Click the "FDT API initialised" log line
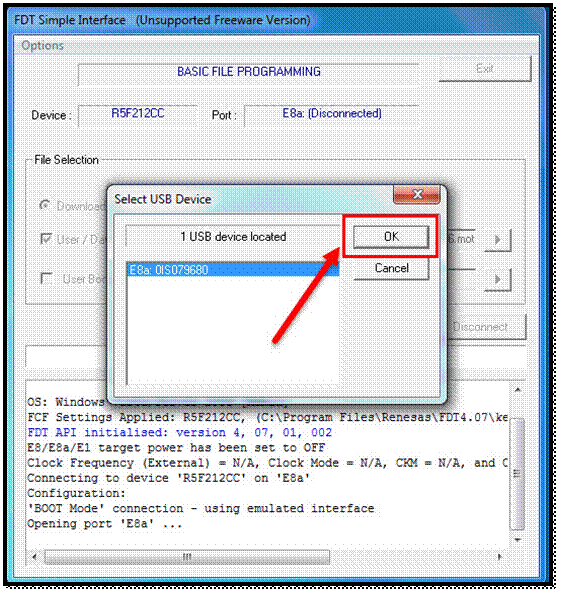This screenshot has width=562, height=595. point(179,433)
